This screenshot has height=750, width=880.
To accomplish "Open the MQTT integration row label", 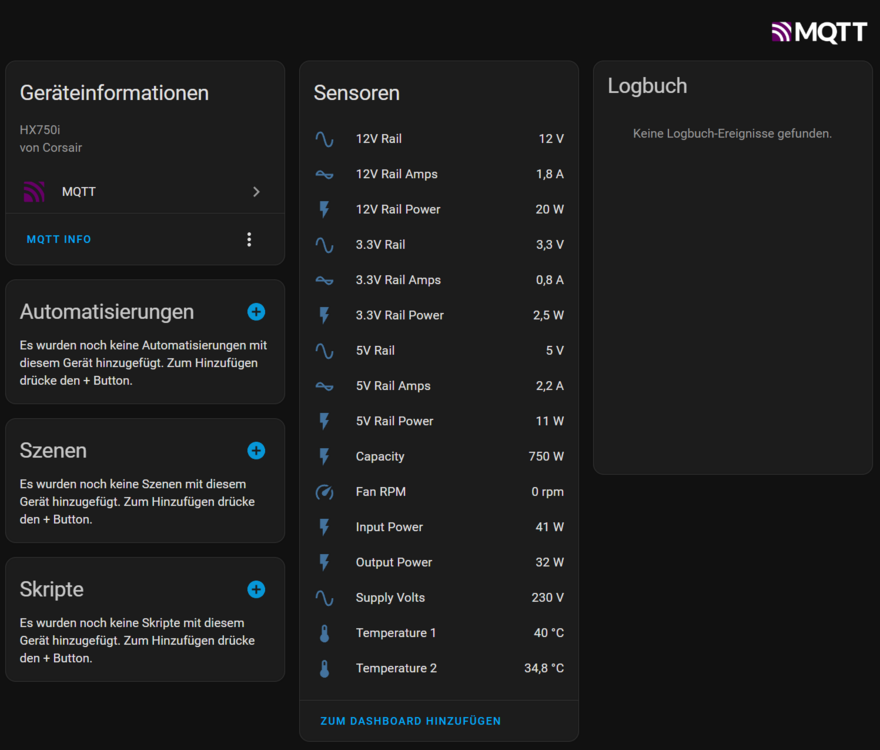I will coord(79,192).
